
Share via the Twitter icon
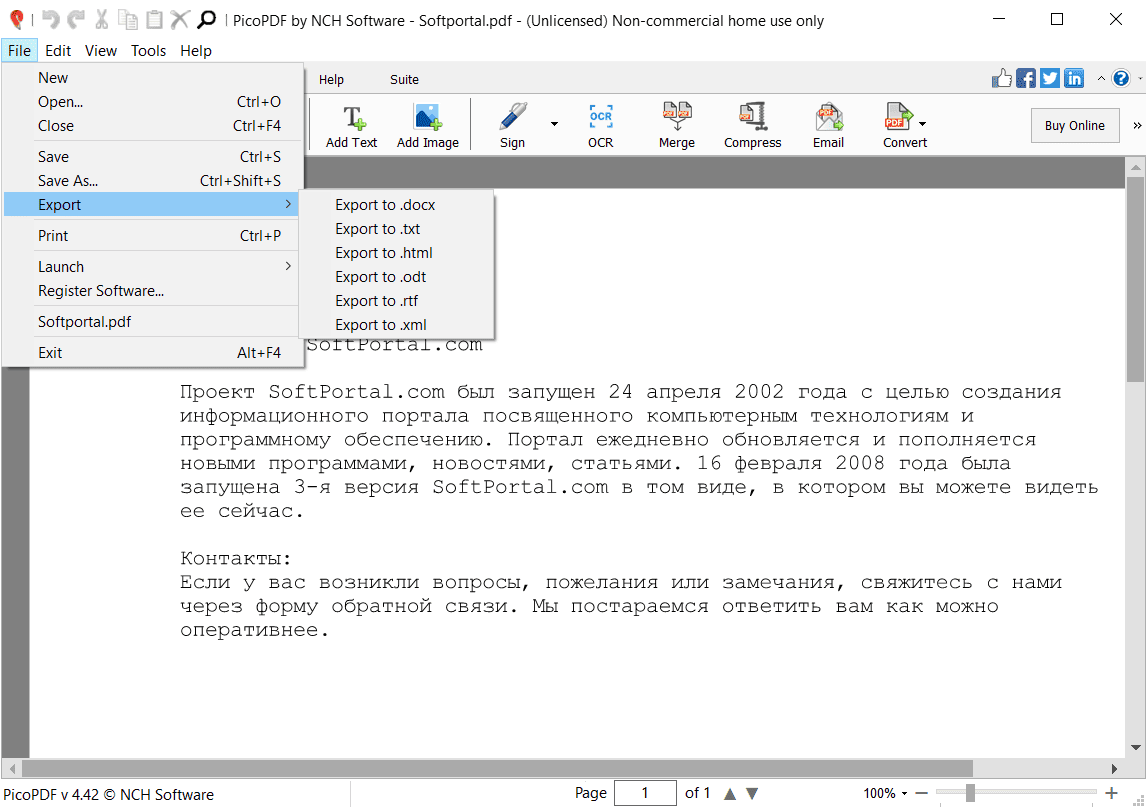[x=1050, y=78]
